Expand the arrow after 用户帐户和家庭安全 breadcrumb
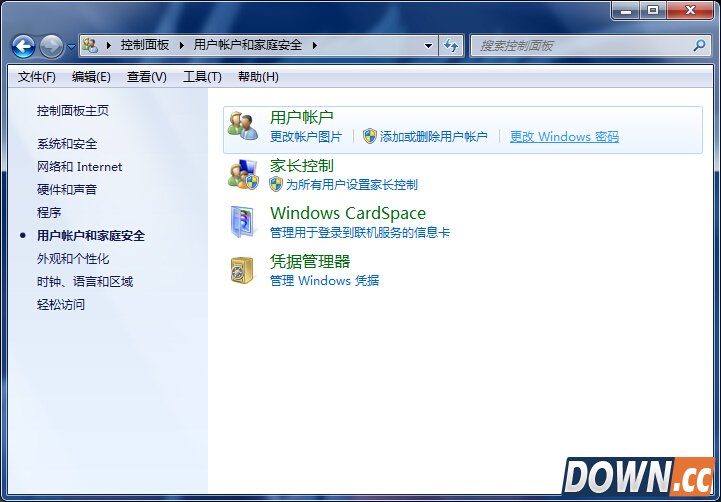Screen dimensions: 721x502 click(315, 45)
